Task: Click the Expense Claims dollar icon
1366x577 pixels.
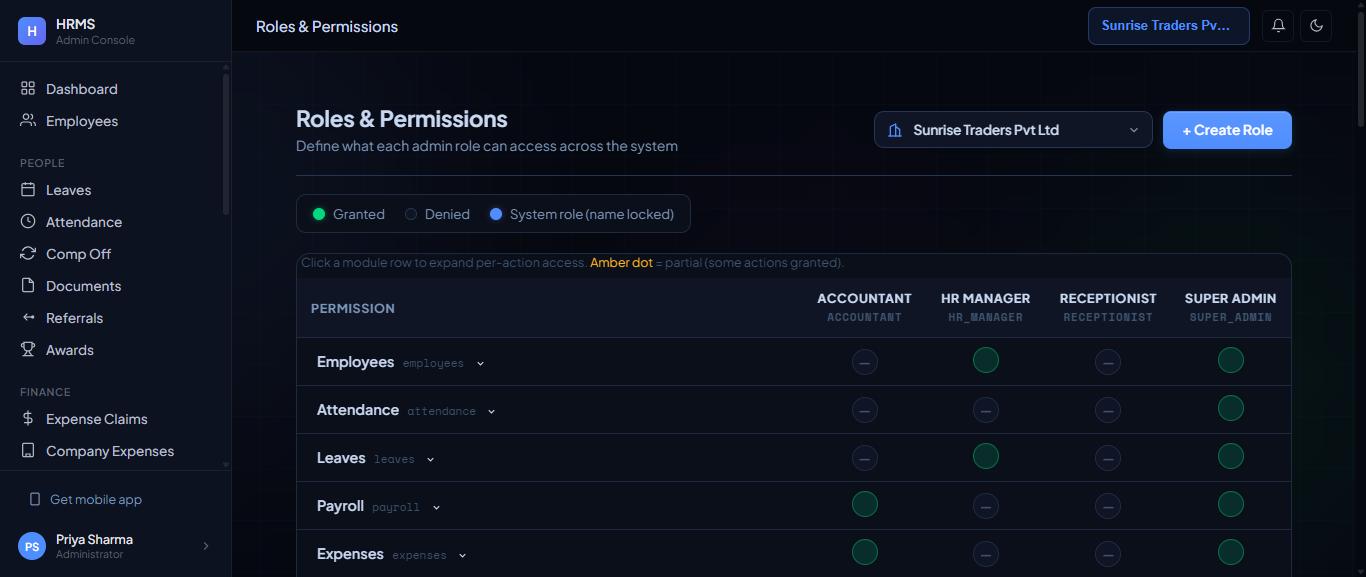Action: point(28,419)
